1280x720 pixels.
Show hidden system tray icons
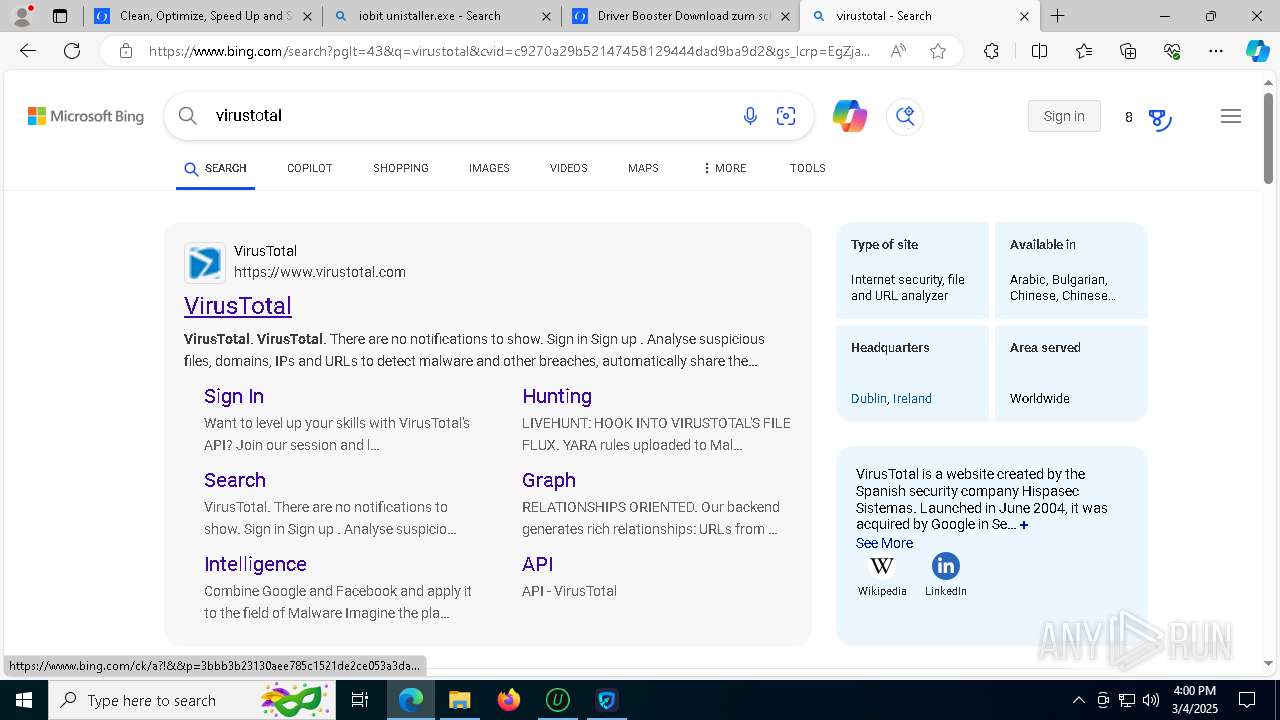coord(1078,700)
